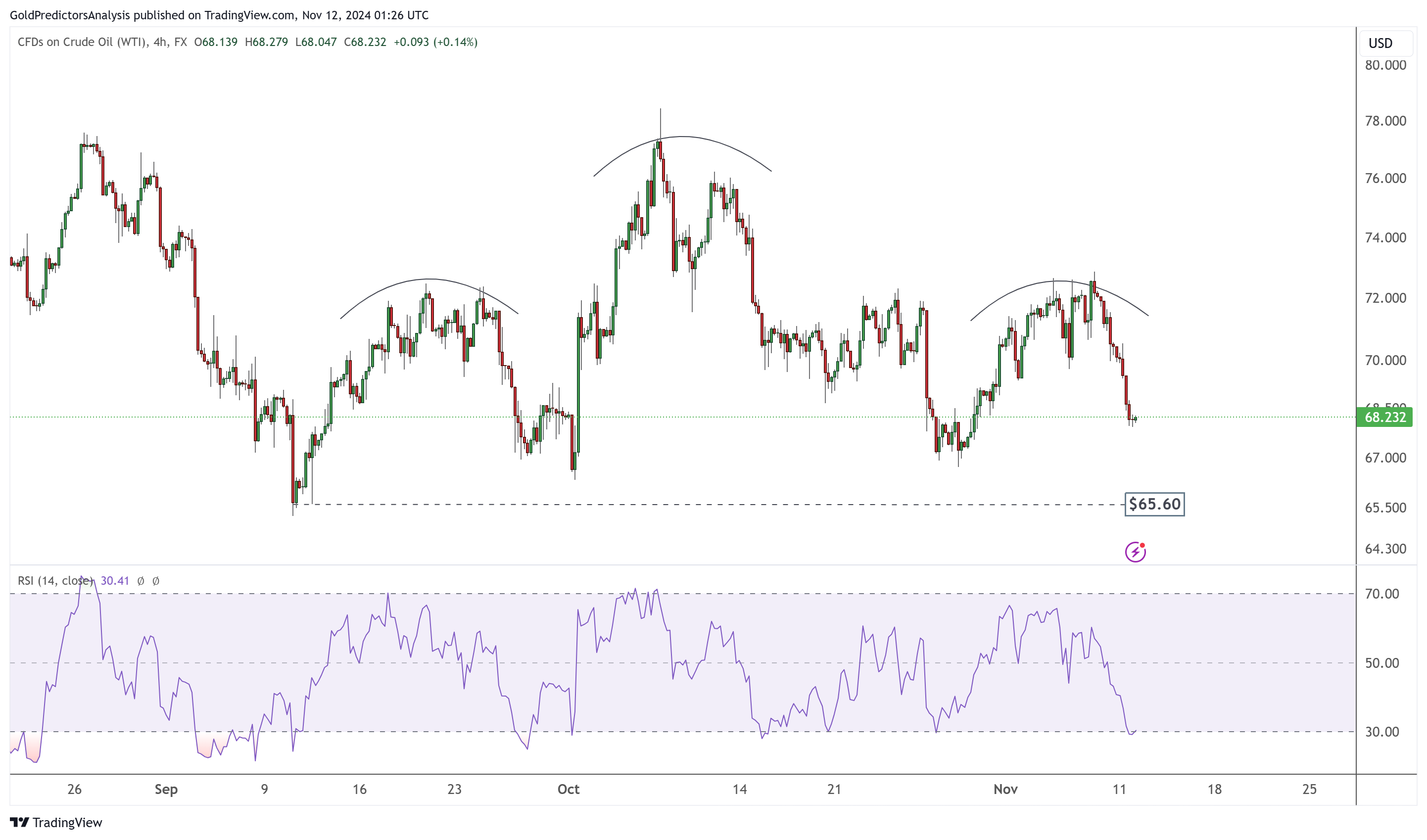Click the green 68.232 current price label
Viewport: 1427px width, 840px height.
pos(1384,417)
